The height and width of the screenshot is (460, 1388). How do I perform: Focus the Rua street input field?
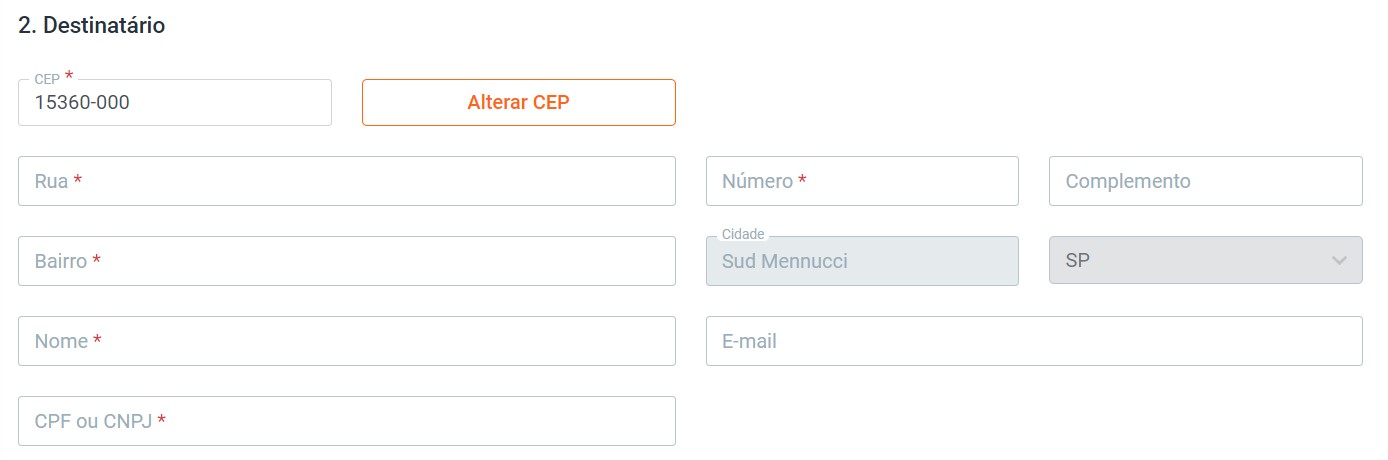346,181
